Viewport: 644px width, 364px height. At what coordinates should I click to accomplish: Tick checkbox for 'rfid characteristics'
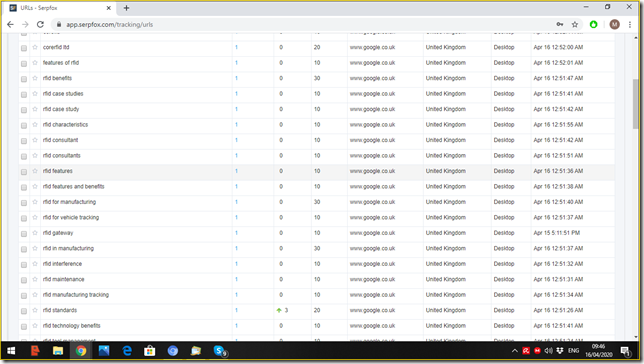[x=24, y=125]
